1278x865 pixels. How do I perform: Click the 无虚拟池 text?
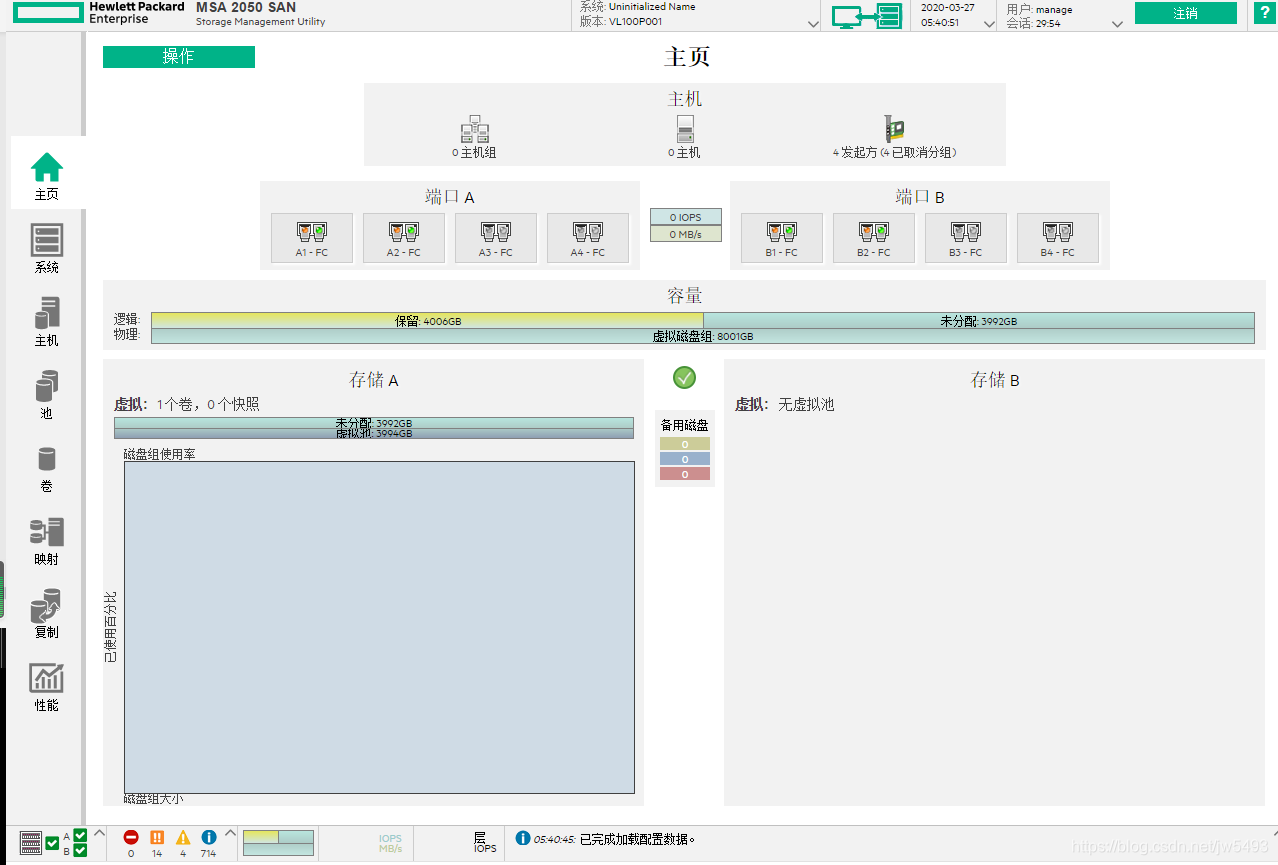(806, 404)
